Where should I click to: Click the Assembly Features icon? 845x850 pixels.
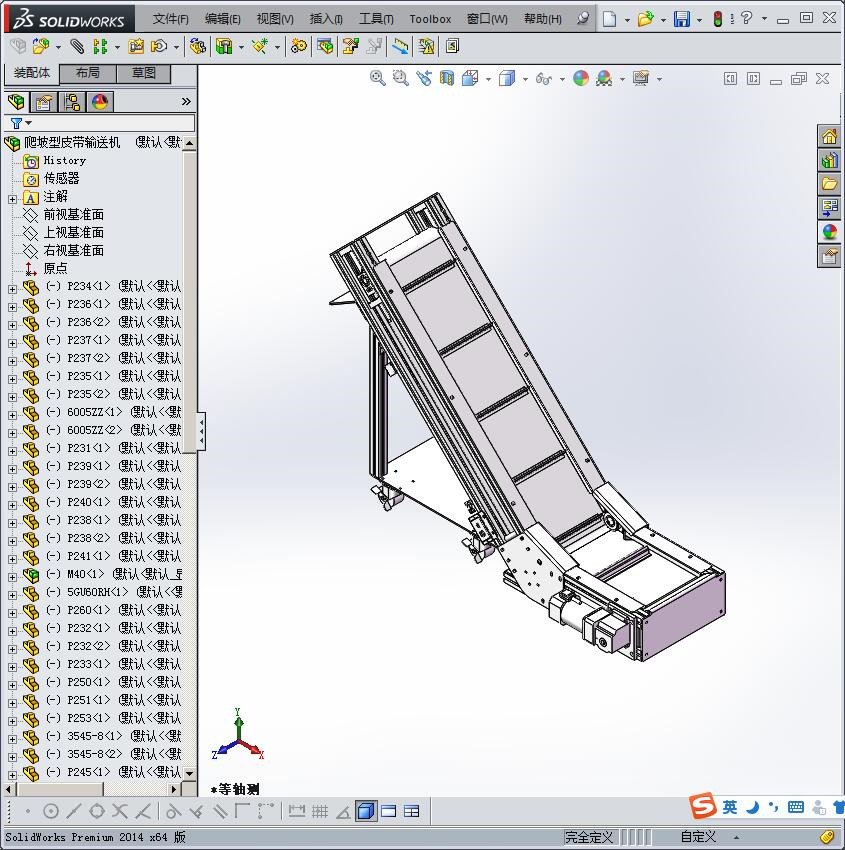pyautogui.click(x=223, y=47)
